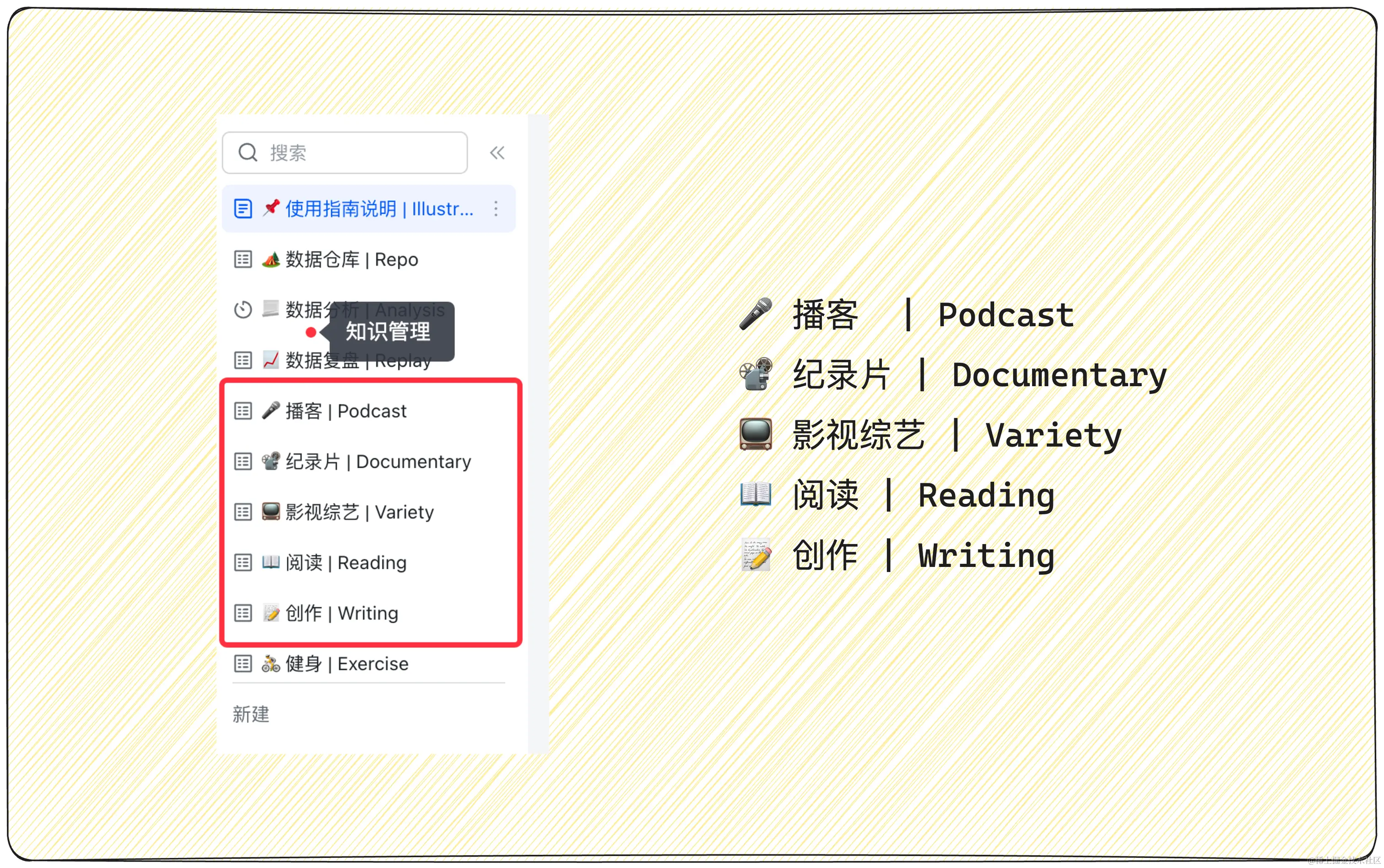Open the 数据仓库 | Repo table
Viewport: 1384px width, 868px height.
pyautogui.click(x=351, y=259)
